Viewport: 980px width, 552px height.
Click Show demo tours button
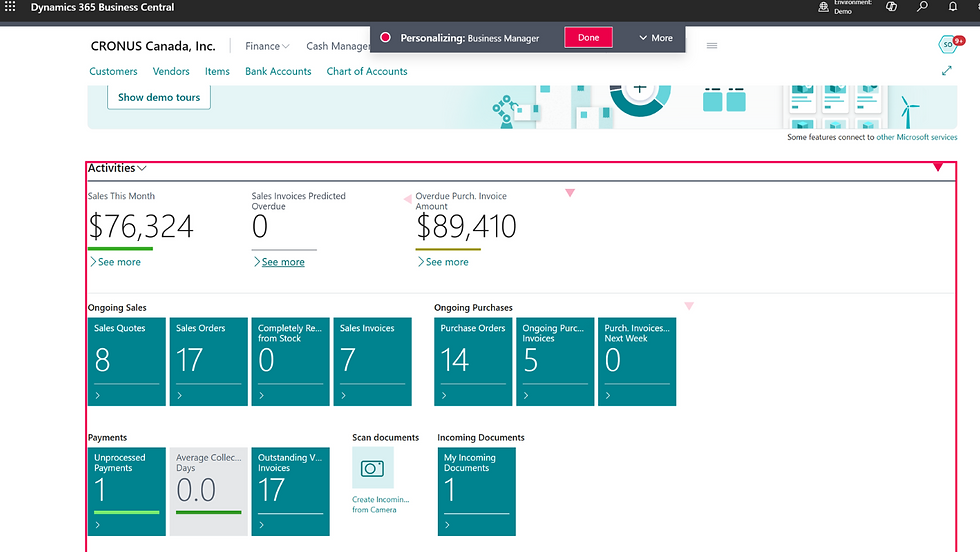click(159, 97)
